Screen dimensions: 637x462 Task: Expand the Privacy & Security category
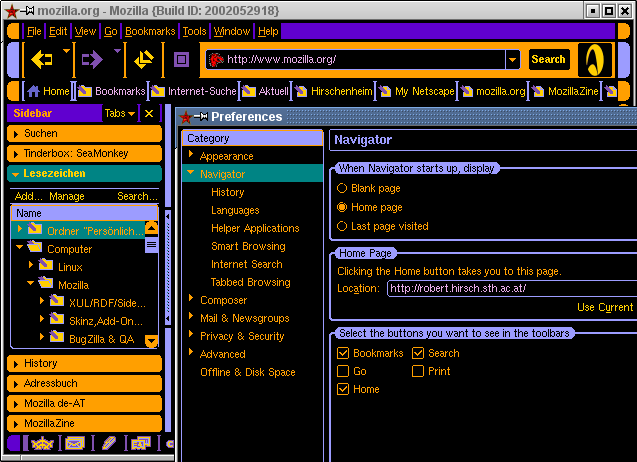point(191,334)
